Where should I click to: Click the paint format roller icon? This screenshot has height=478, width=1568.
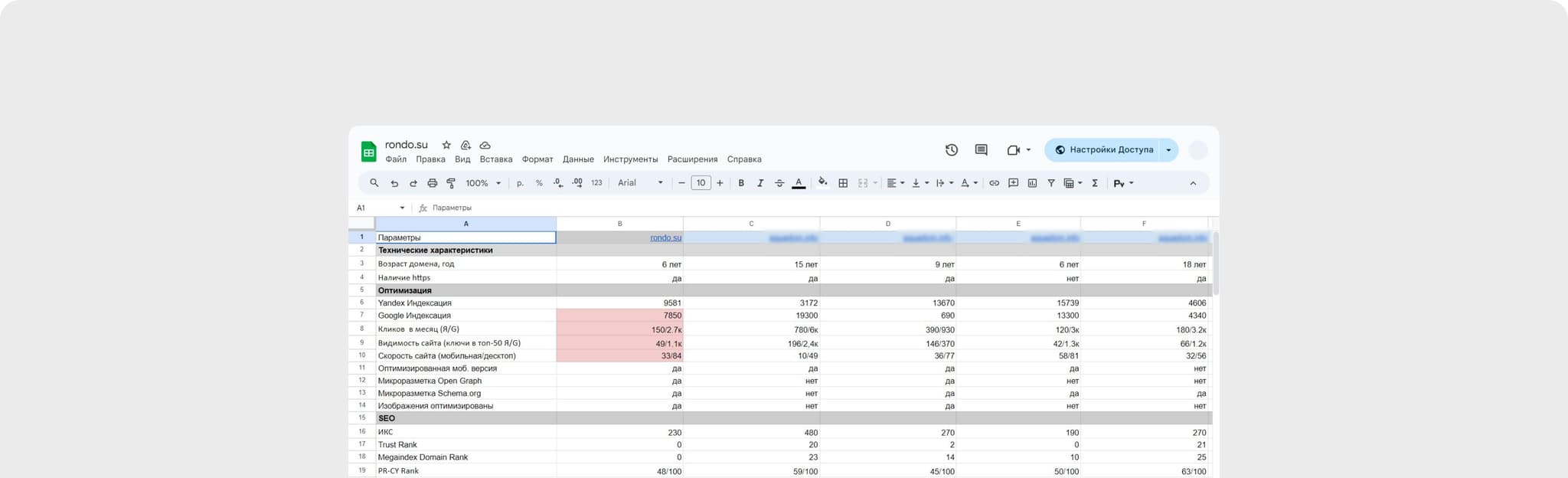[x=451, y=183]
